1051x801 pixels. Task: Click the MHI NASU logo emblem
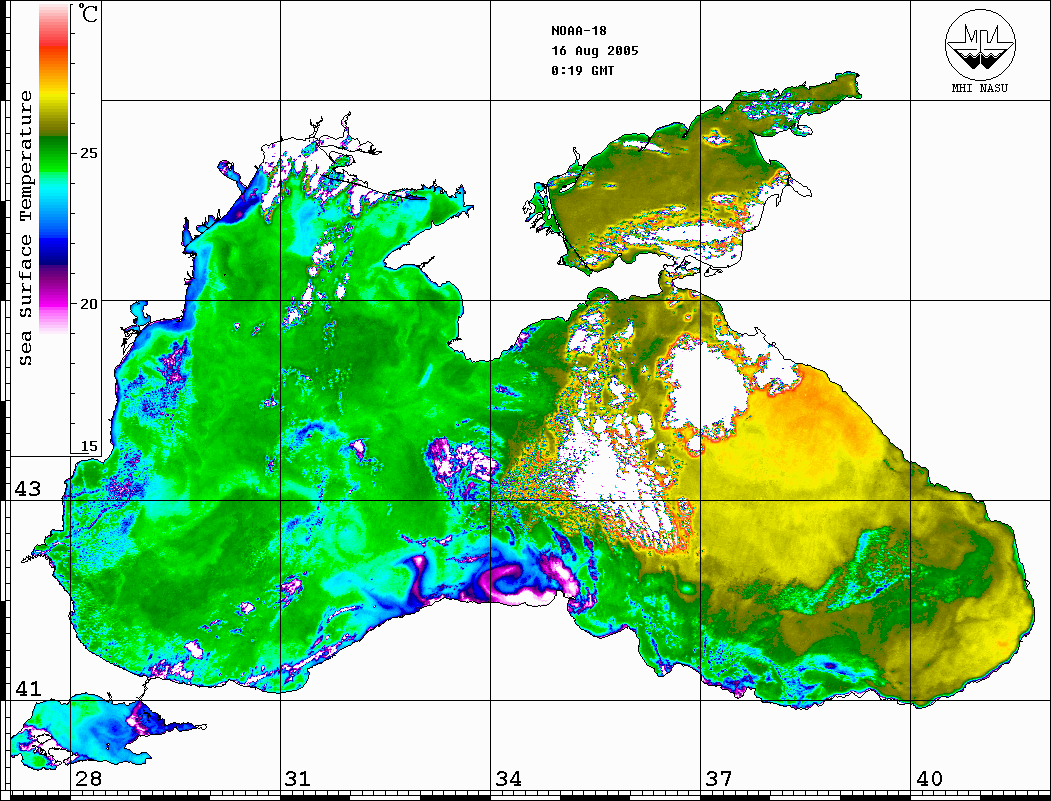(980, 44)
